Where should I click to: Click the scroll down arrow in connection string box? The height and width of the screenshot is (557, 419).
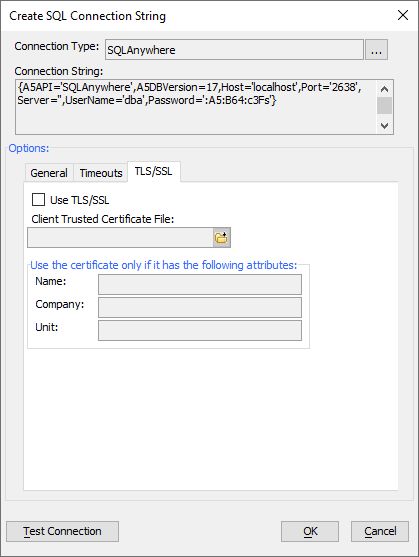[384, 125]
